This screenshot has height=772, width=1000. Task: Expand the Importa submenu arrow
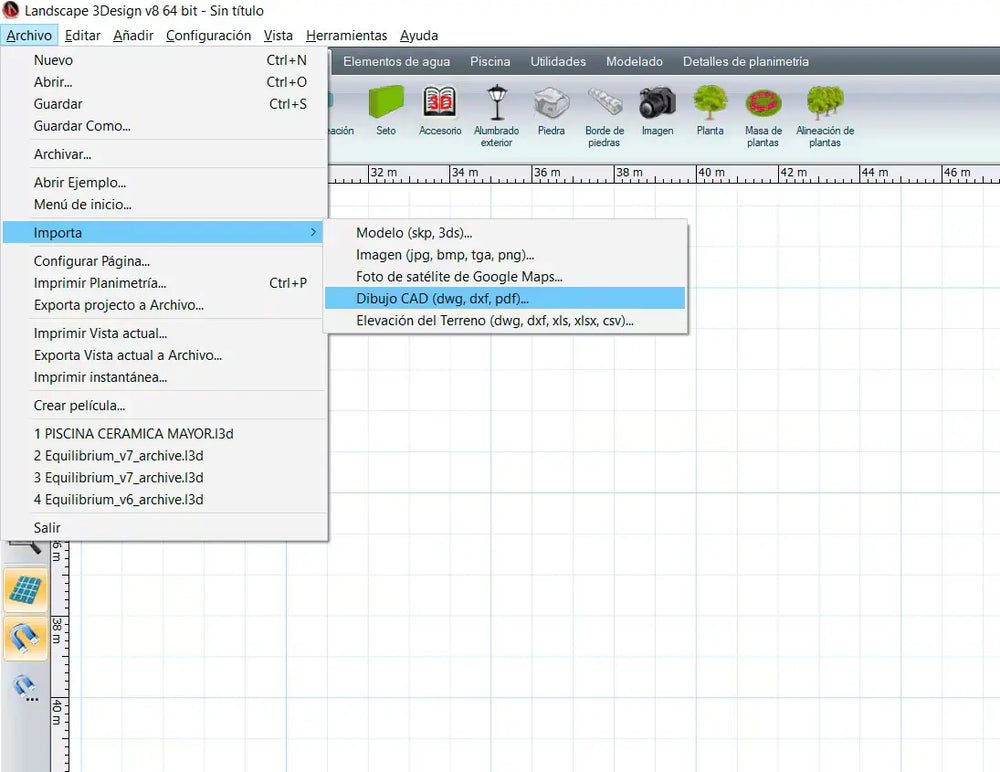[x=313, y=232]
